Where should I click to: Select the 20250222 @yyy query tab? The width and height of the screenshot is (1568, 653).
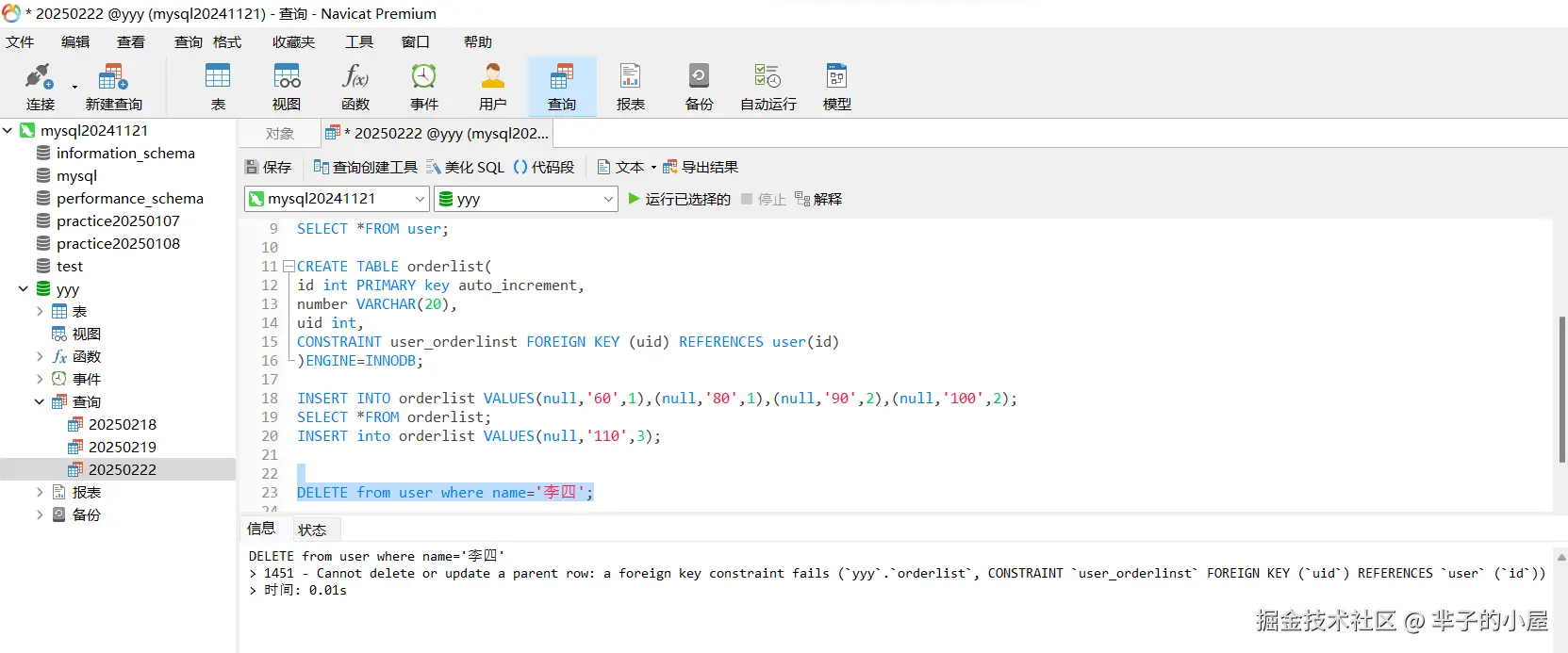point(437,134)
